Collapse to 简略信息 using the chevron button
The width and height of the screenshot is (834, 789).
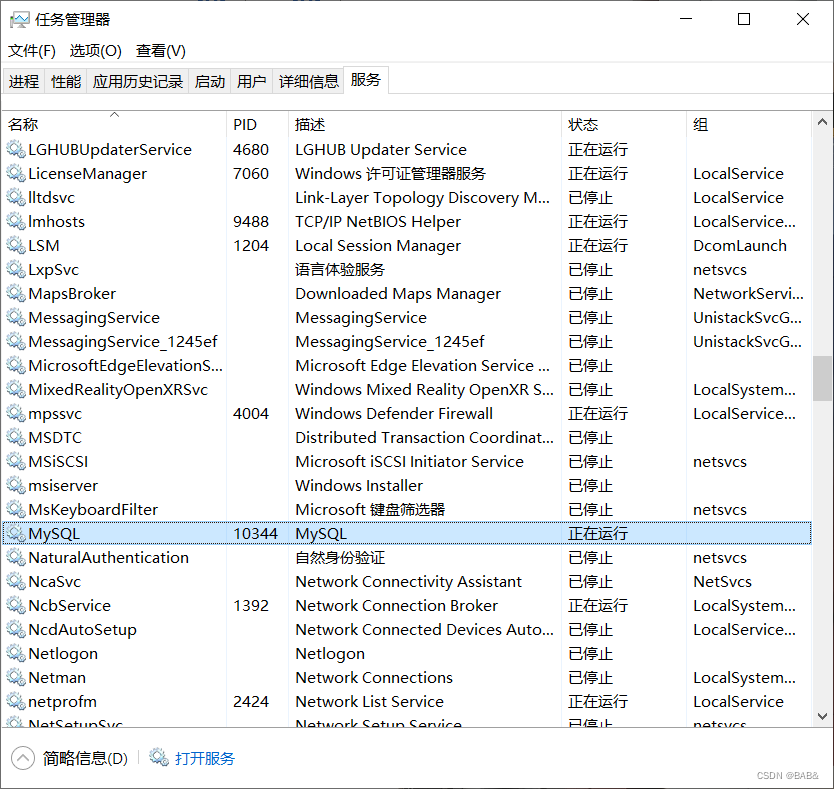[x=23, y=758]
